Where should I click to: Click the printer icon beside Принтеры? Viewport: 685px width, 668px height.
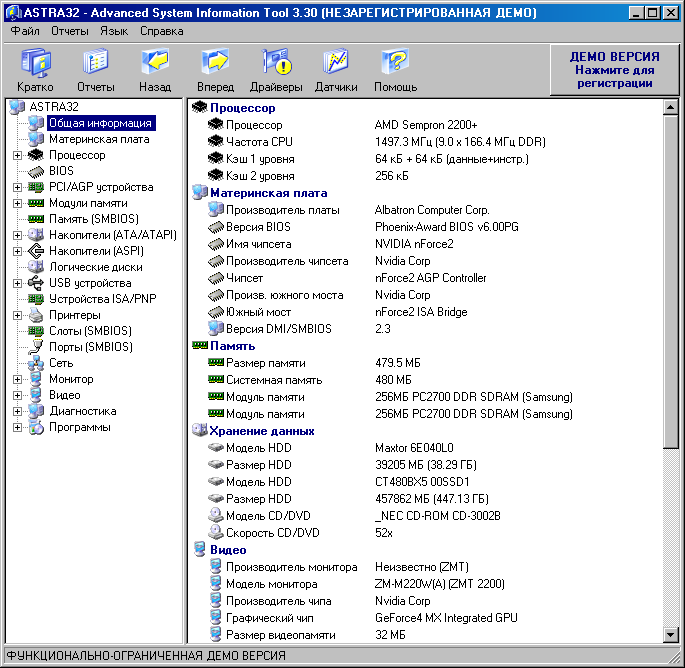click(x=36, y=315)
